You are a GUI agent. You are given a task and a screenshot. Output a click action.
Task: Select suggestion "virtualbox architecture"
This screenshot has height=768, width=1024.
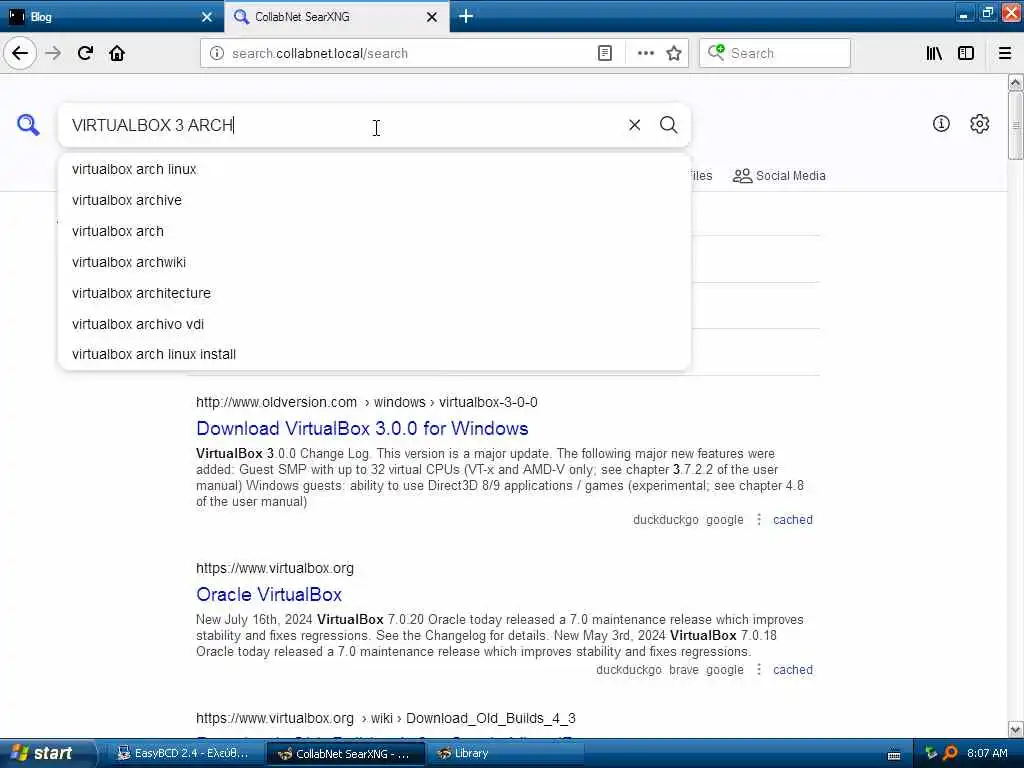[x=374, y=293]
